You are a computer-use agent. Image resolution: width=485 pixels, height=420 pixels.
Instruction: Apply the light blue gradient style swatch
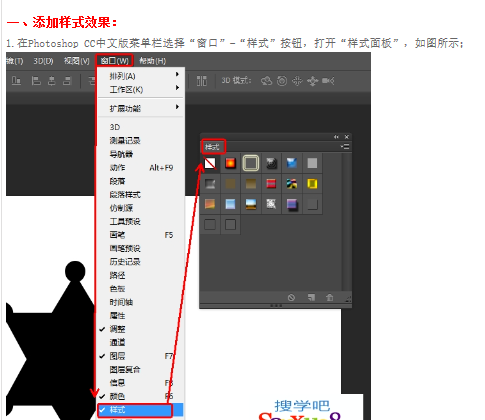(230, 204)
